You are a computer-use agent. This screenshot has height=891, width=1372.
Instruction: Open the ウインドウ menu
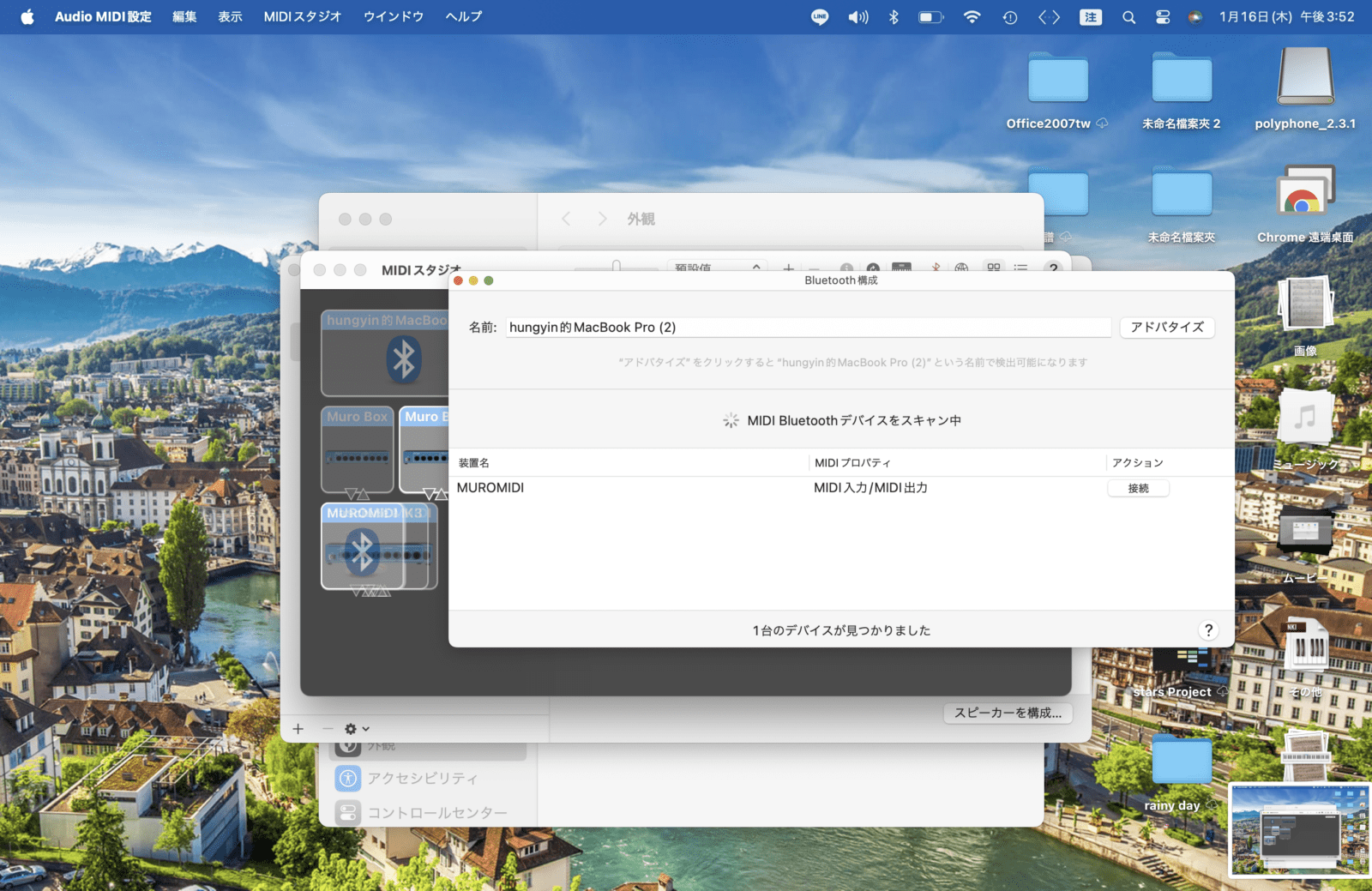tap(393, 16)
